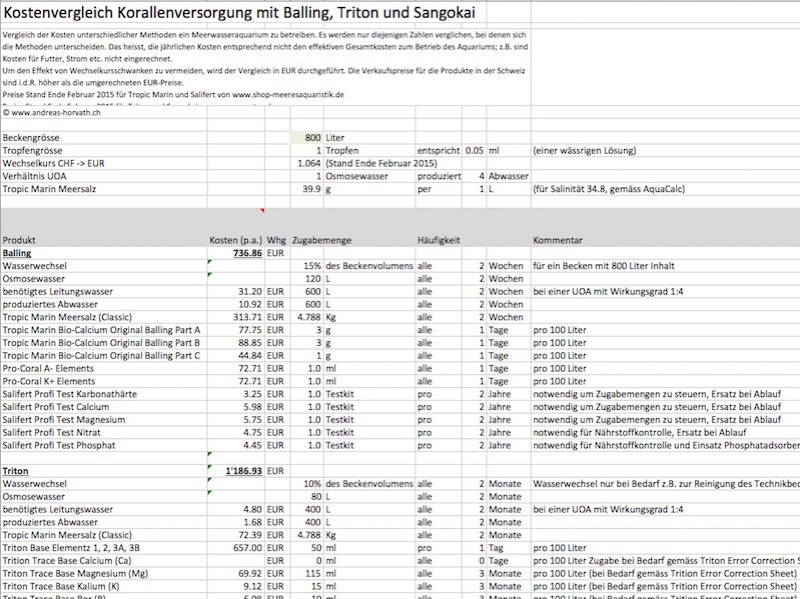
Task: Select the Beckengrösse value cell '800'
Action: coord(307,138)
